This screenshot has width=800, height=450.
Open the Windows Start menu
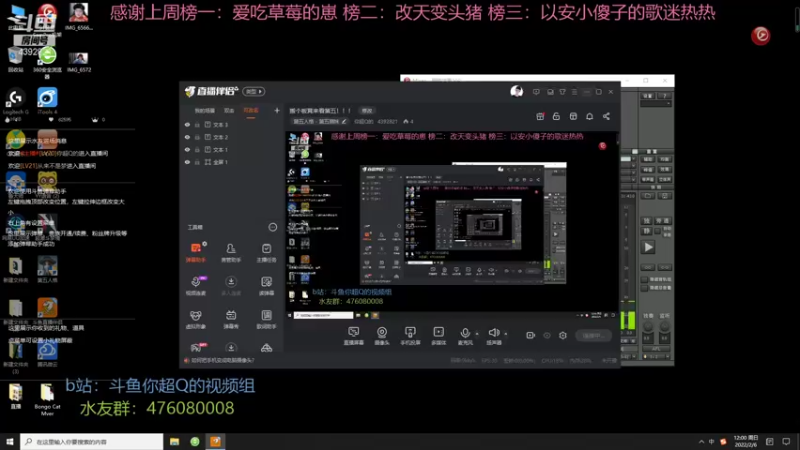coord(10,441)
